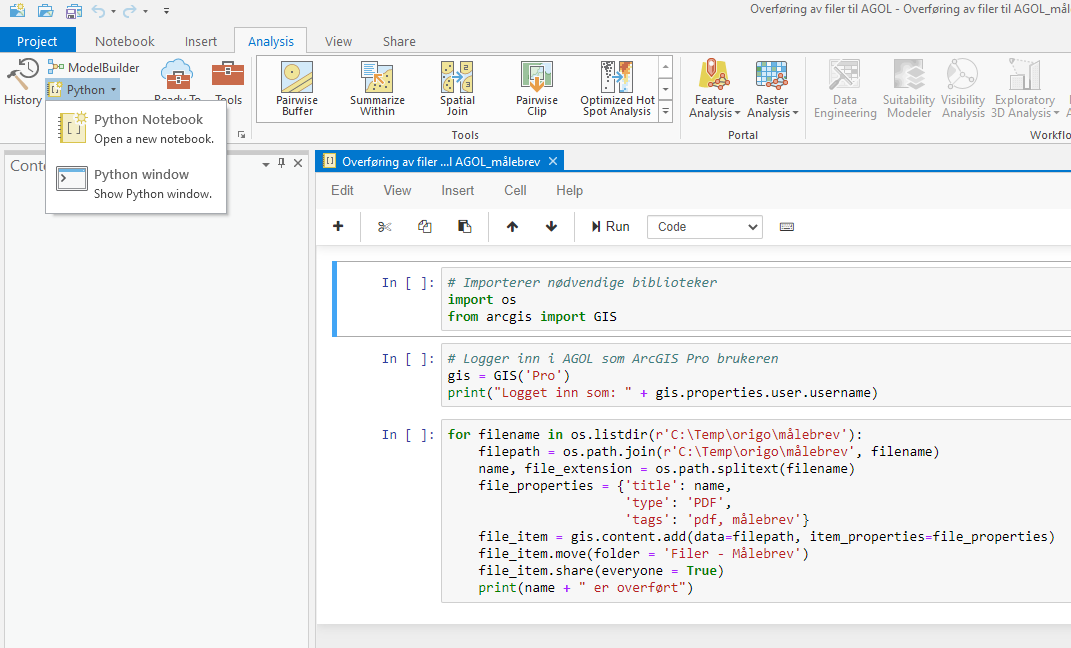Open the Exploratory 3D Analysis dropdown
This screenshot has width=1071, height=648.
pos(1025,89)
